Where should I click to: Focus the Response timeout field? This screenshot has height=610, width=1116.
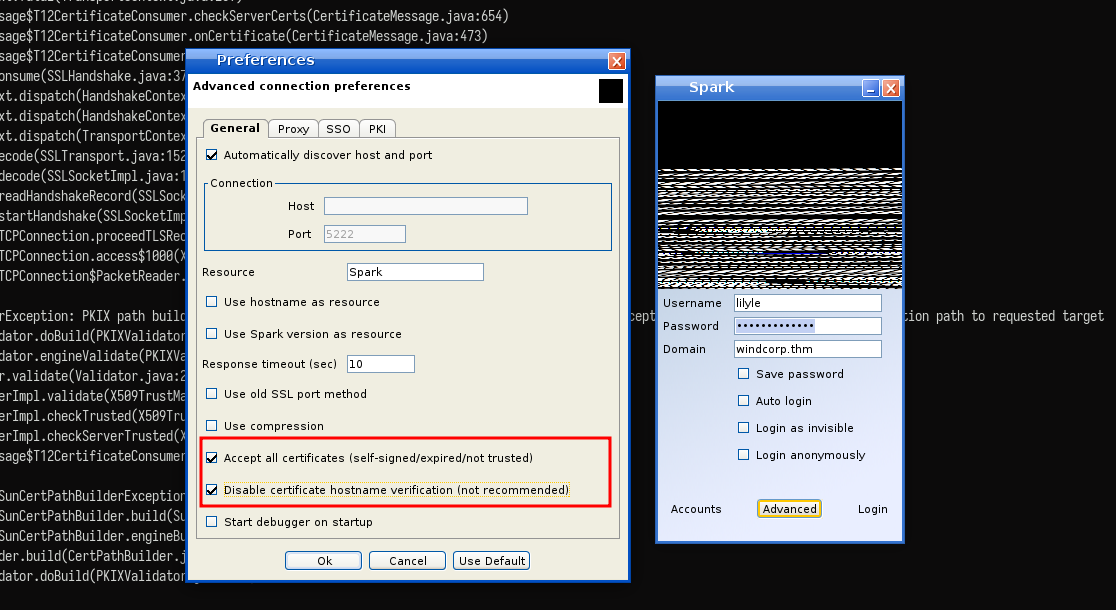pos(381,364)
